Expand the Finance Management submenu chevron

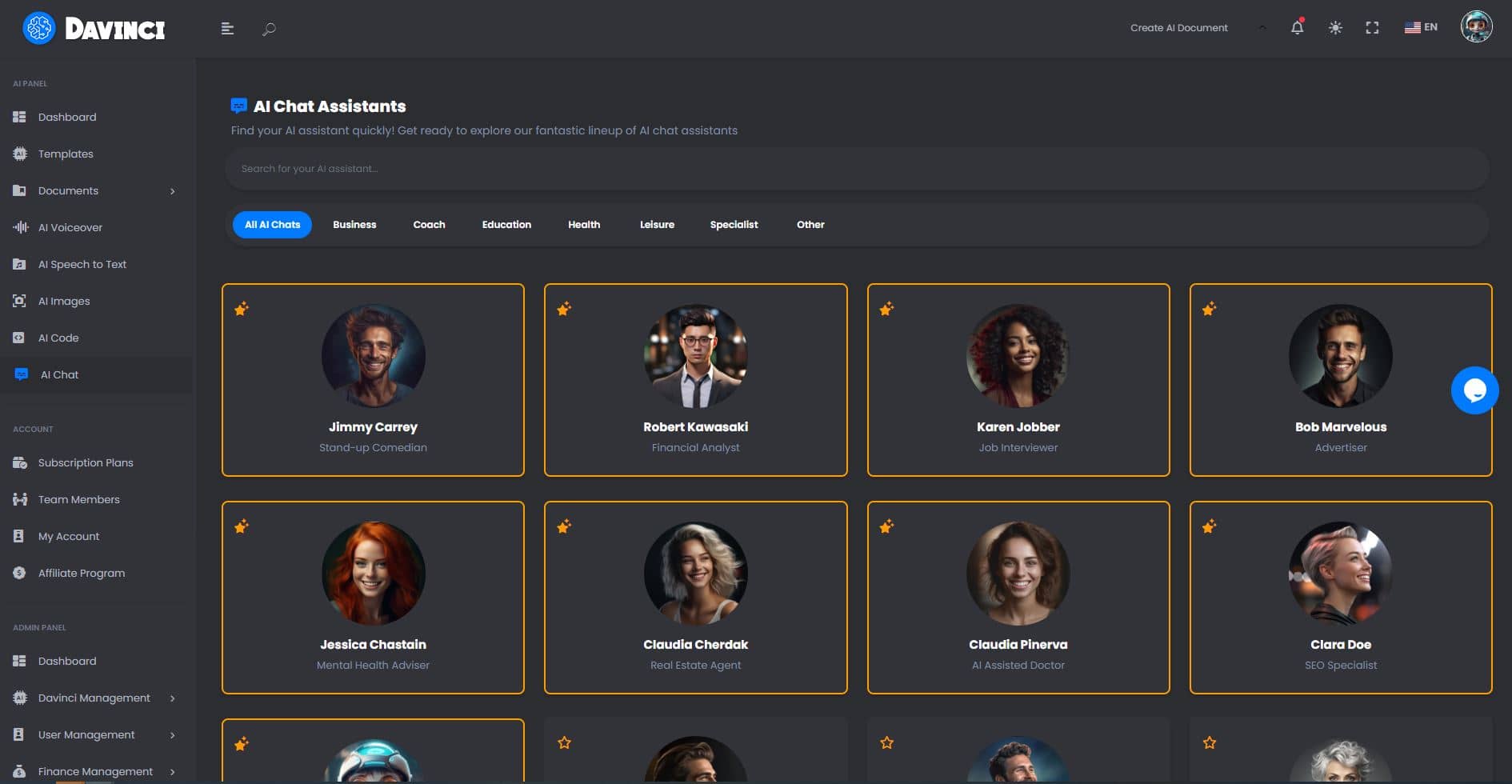[x=172, y=772]
